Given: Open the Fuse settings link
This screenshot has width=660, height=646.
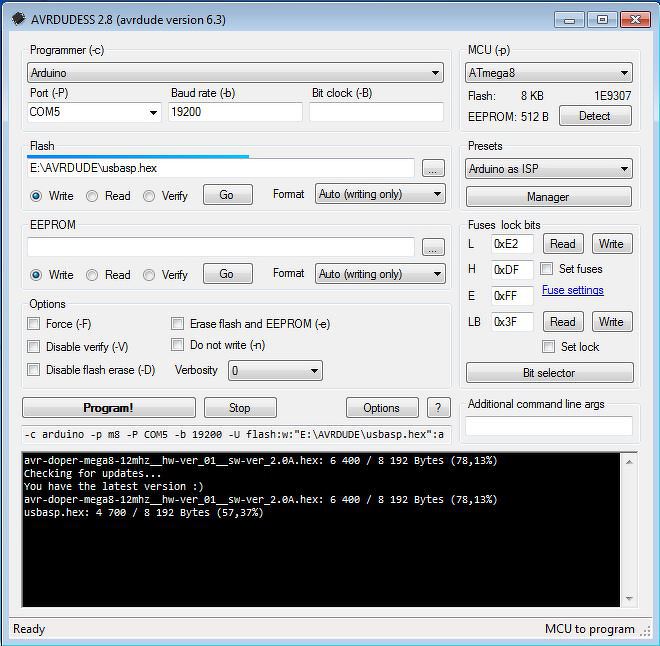Looking at the screenshot, I should [572, 290].
